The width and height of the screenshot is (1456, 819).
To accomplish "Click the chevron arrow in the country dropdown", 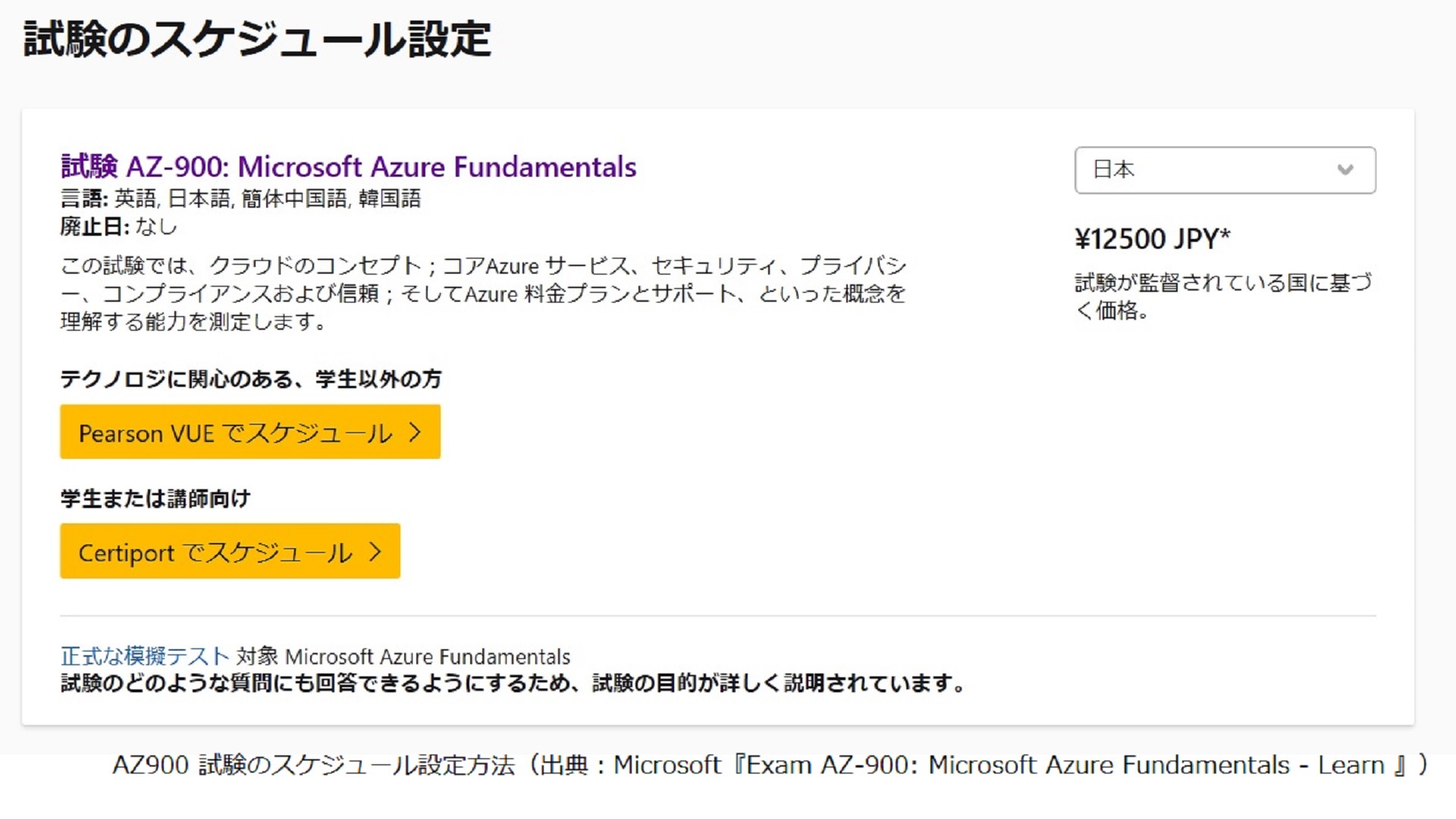I will click(x=1345, y=170).
